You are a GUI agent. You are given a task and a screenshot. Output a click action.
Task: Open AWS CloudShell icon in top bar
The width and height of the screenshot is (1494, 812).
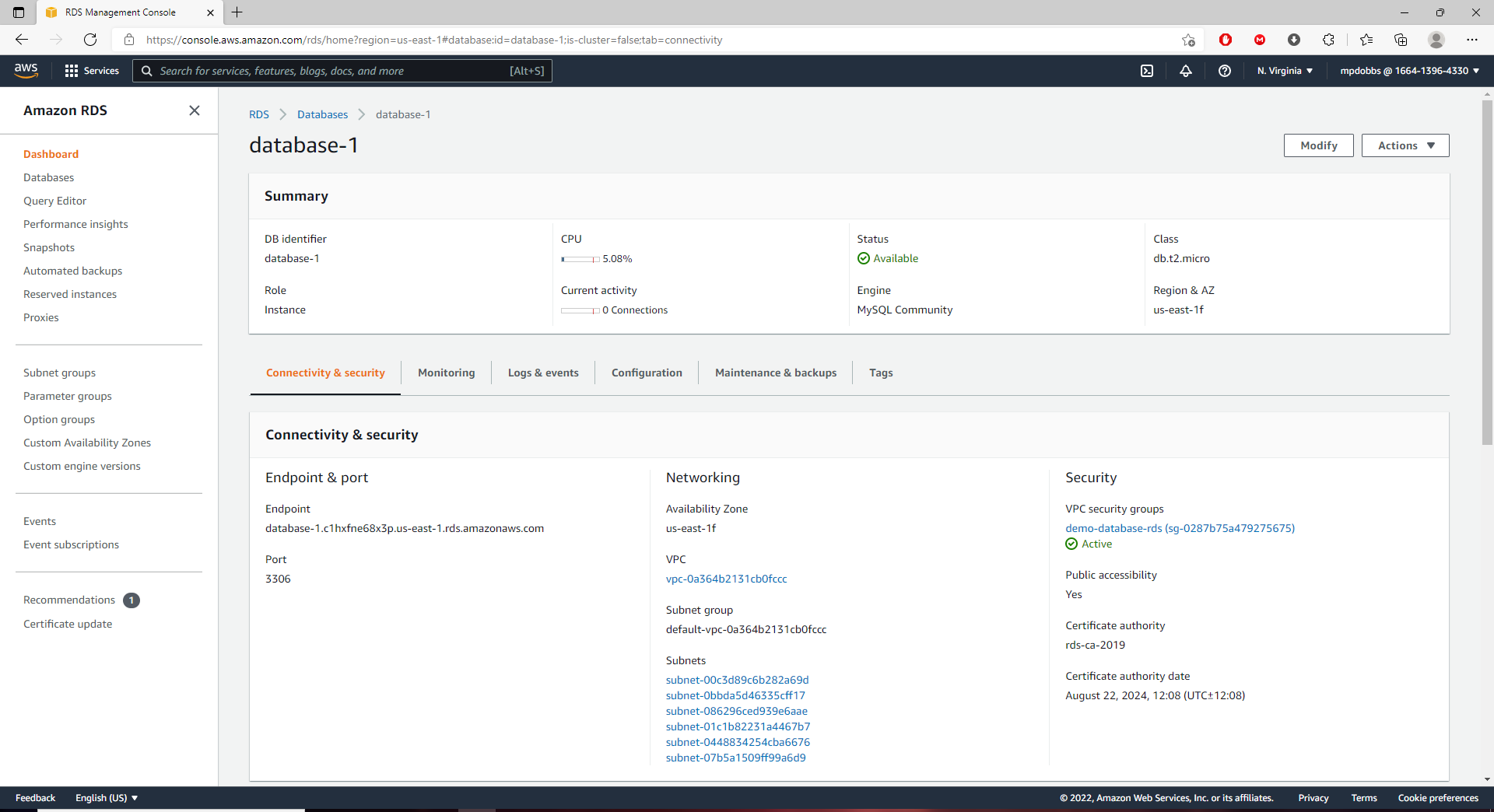(x=1147, y=71)
